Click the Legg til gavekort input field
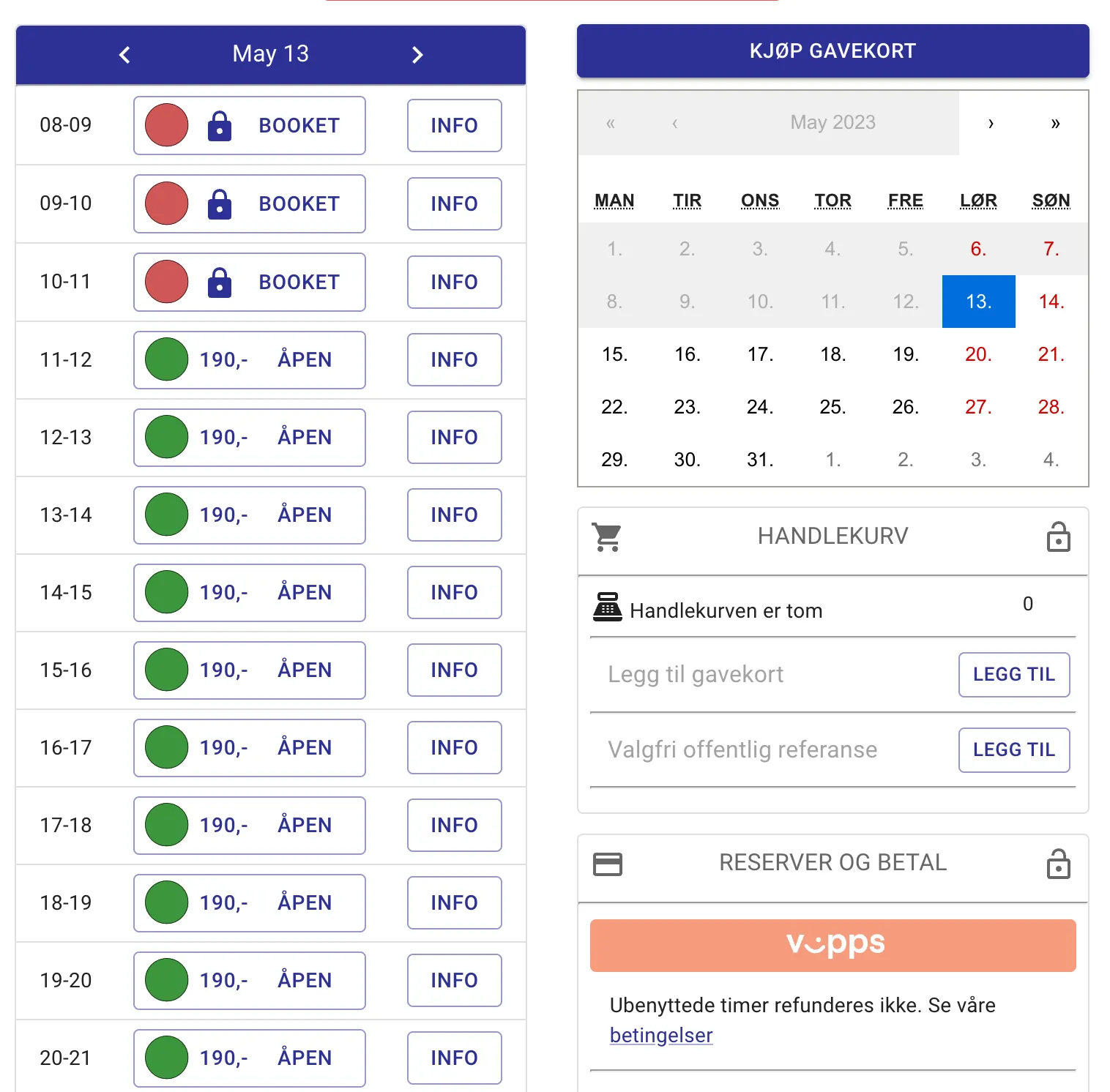The height and width of the screenshot is (1092, 1110). [x=761, y=674]
